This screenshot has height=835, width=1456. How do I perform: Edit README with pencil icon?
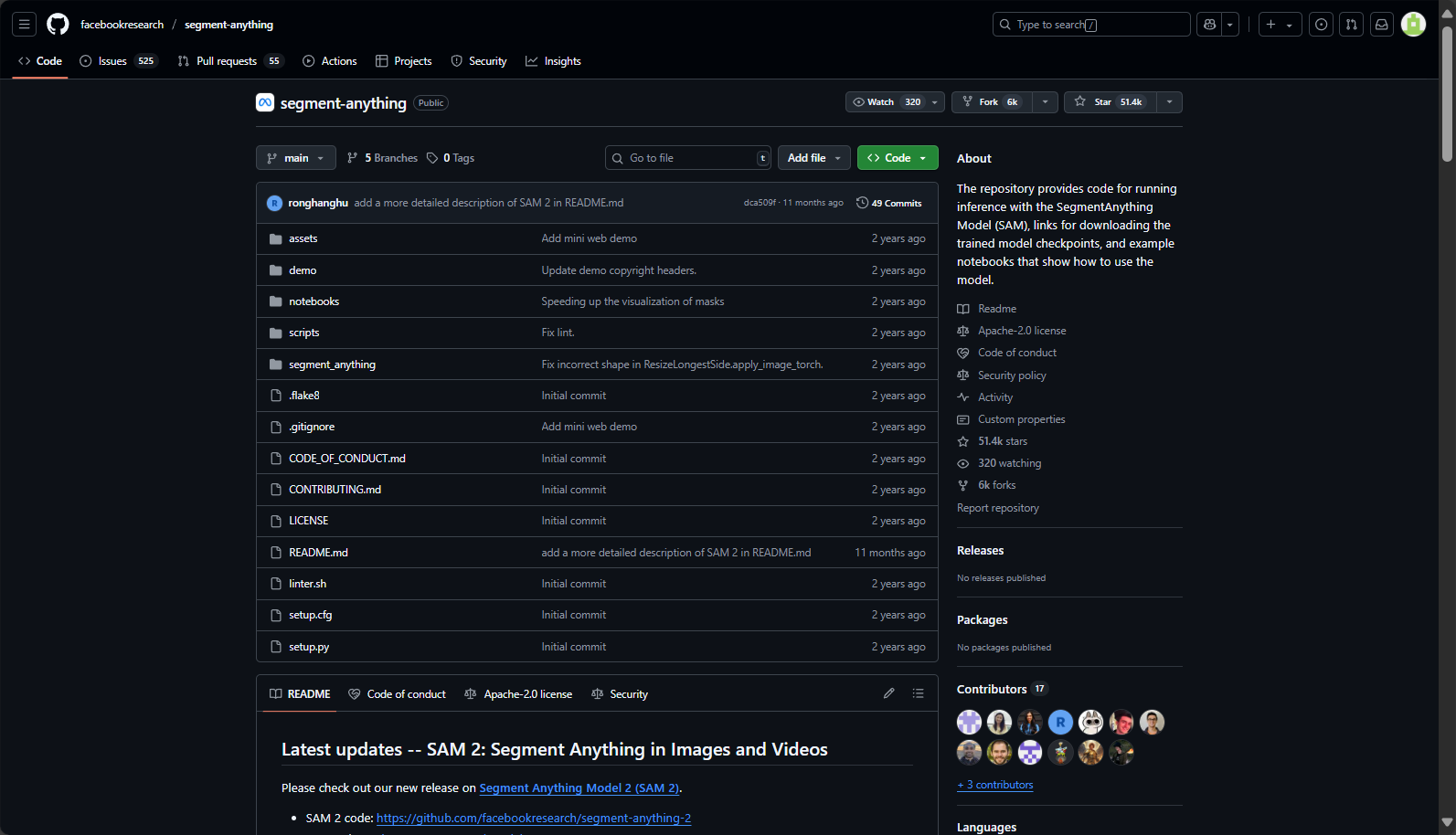coord(888,694)
